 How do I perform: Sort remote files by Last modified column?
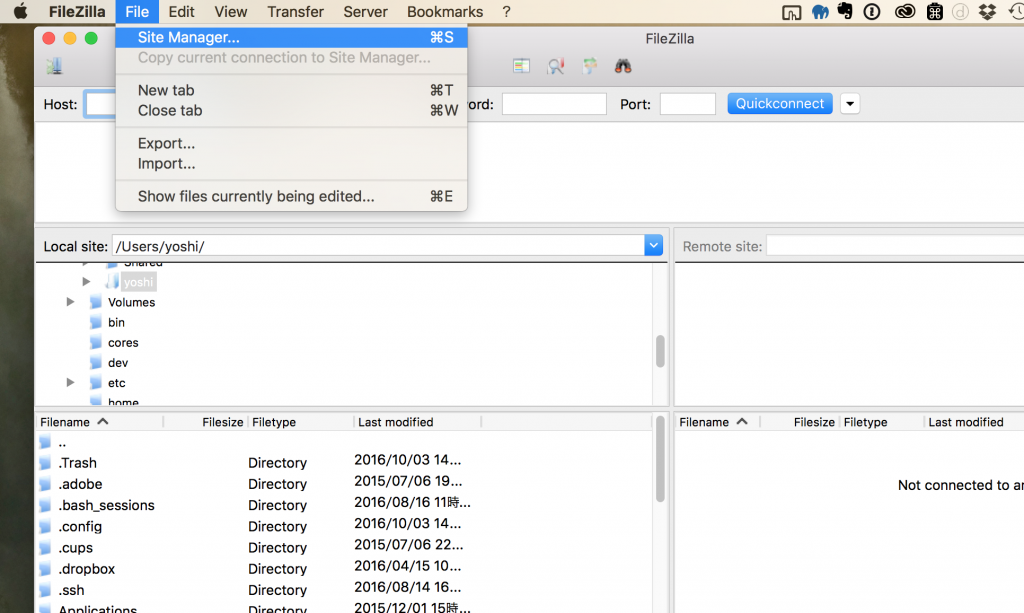tap(966, 422)
